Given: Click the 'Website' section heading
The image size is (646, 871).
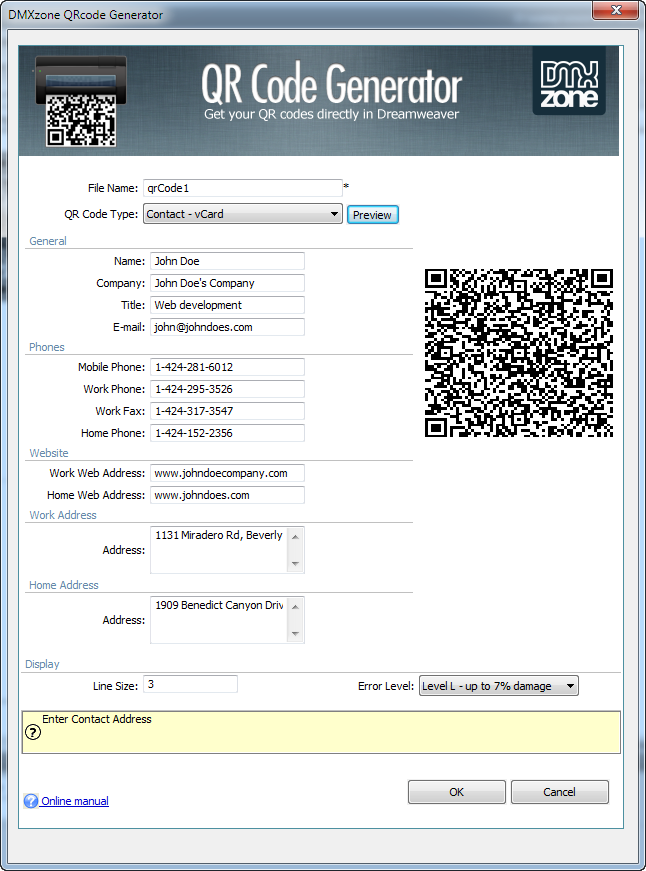Looking at the screenshot, I should click(49, 453).
